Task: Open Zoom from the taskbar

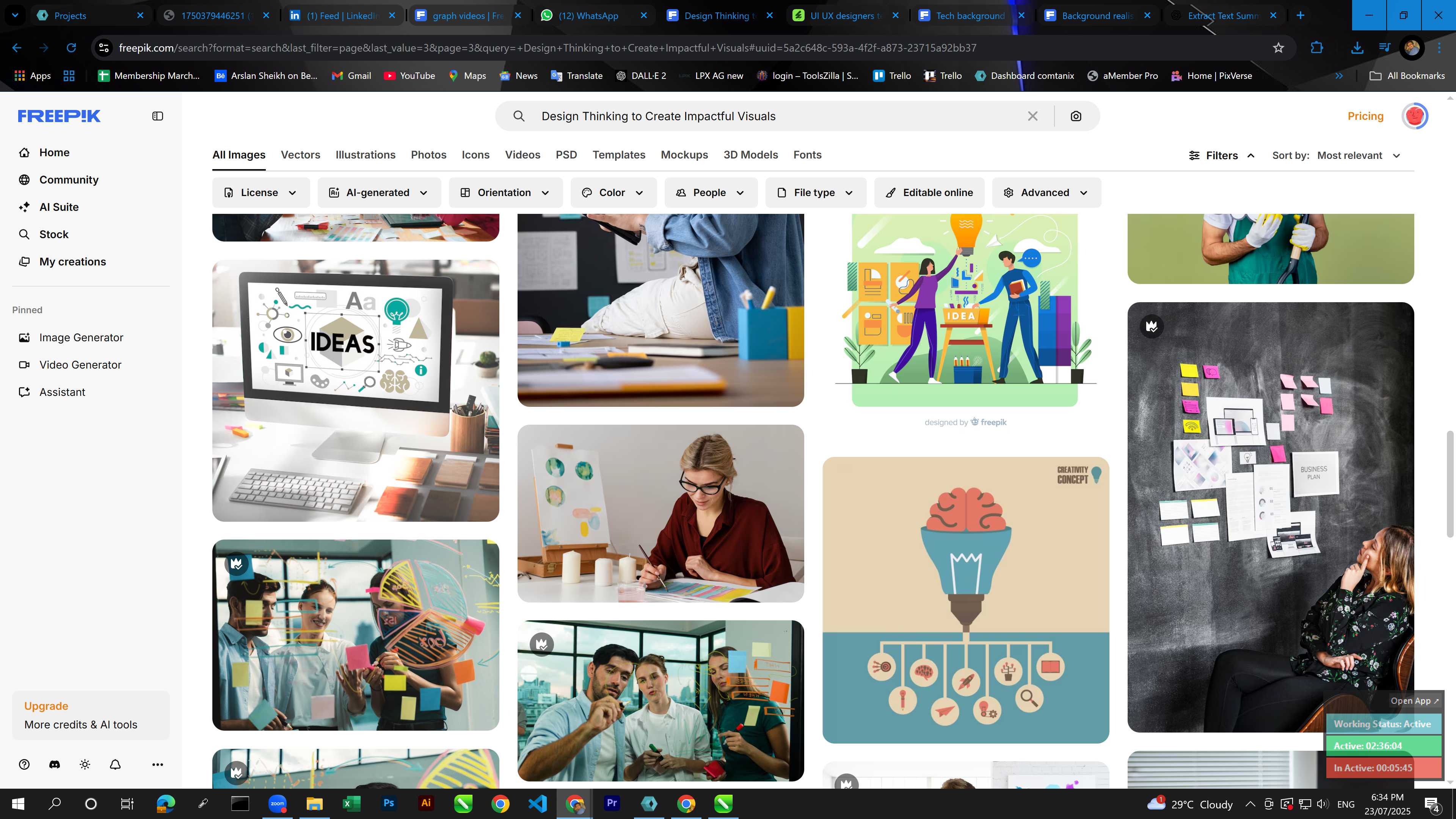Action: [278, 803]
